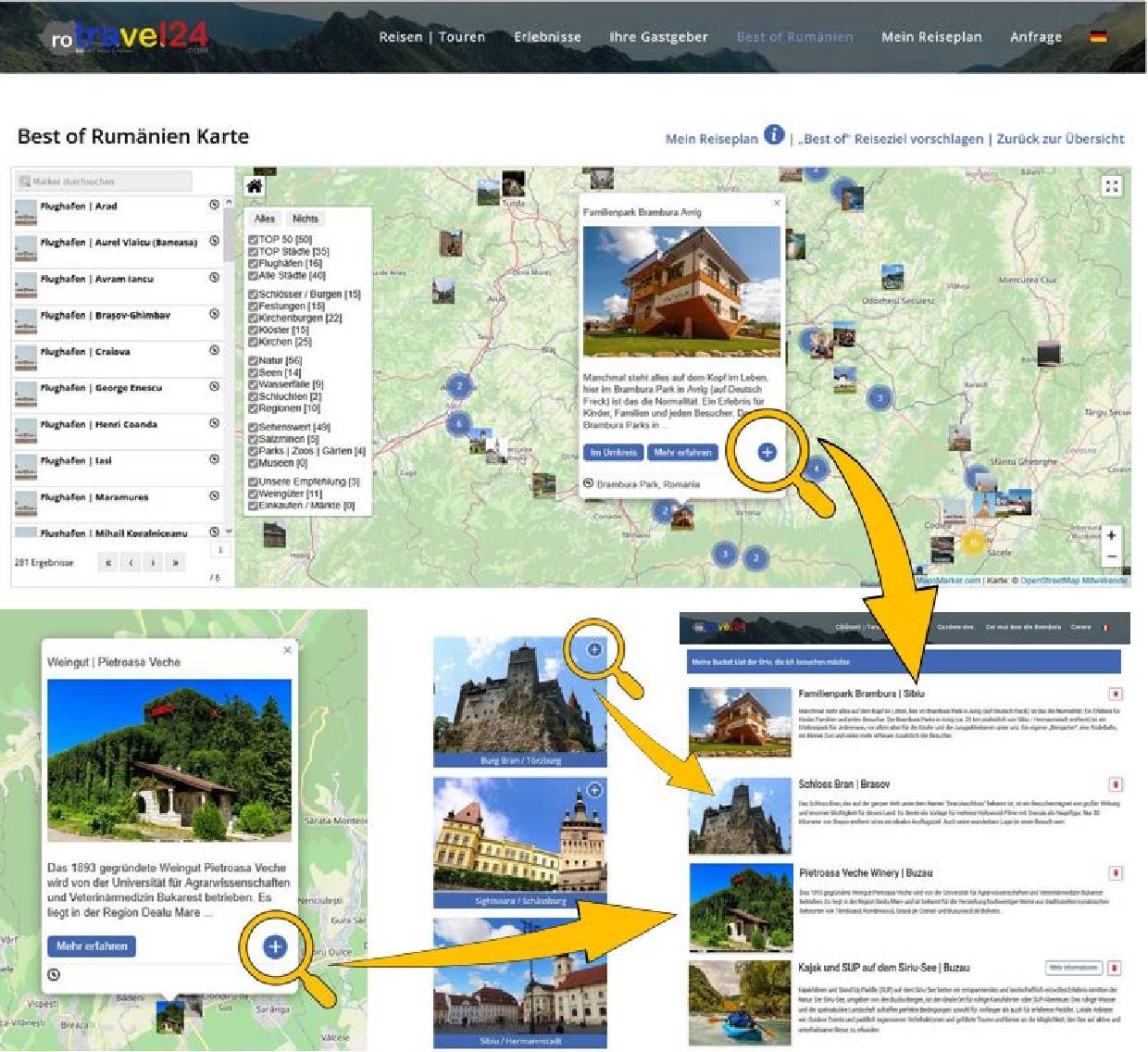The height and width of the screenshot is (1052, 1148).
Task: Close the Weingut Pietroasa Veche popup
Action: (x=287, y=650)
